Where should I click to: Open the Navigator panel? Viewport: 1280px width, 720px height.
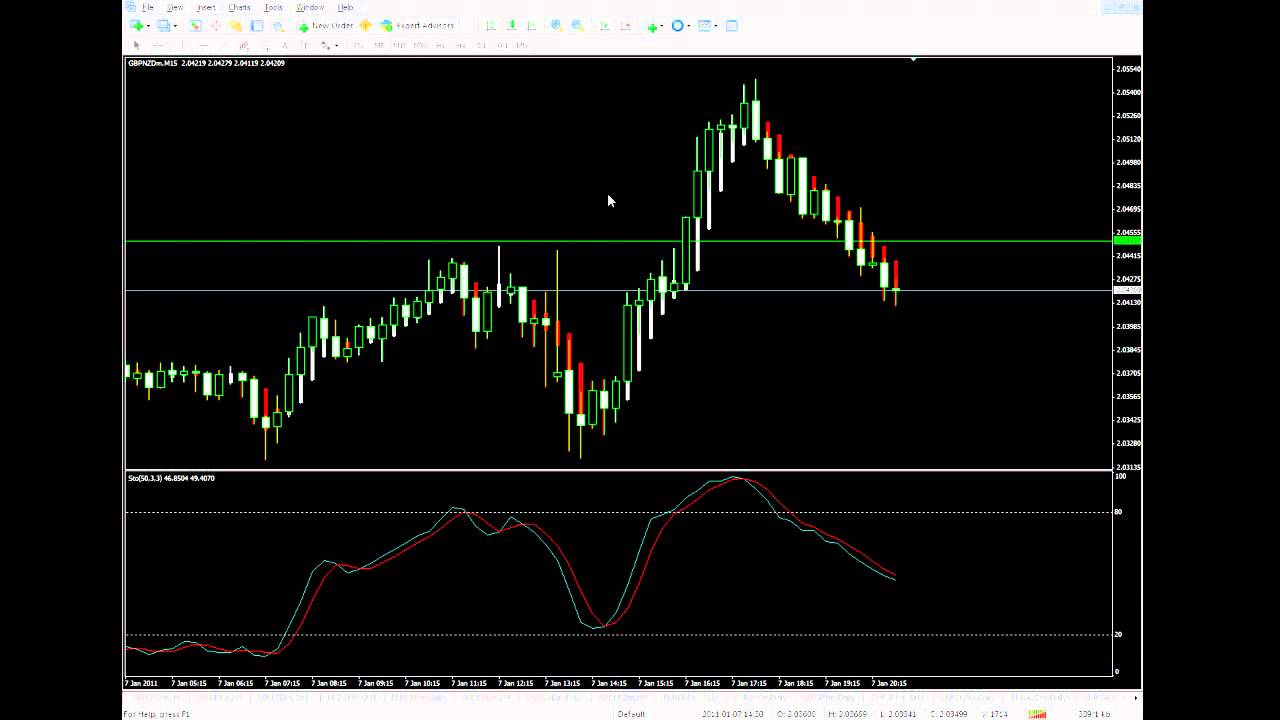(236, 25)
